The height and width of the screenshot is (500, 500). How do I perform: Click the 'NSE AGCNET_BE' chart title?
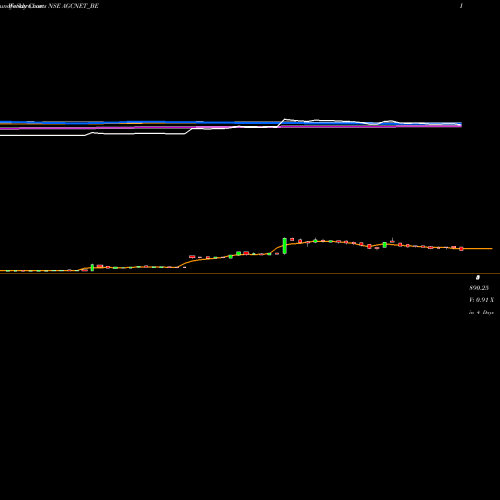[x=73, y=6]
